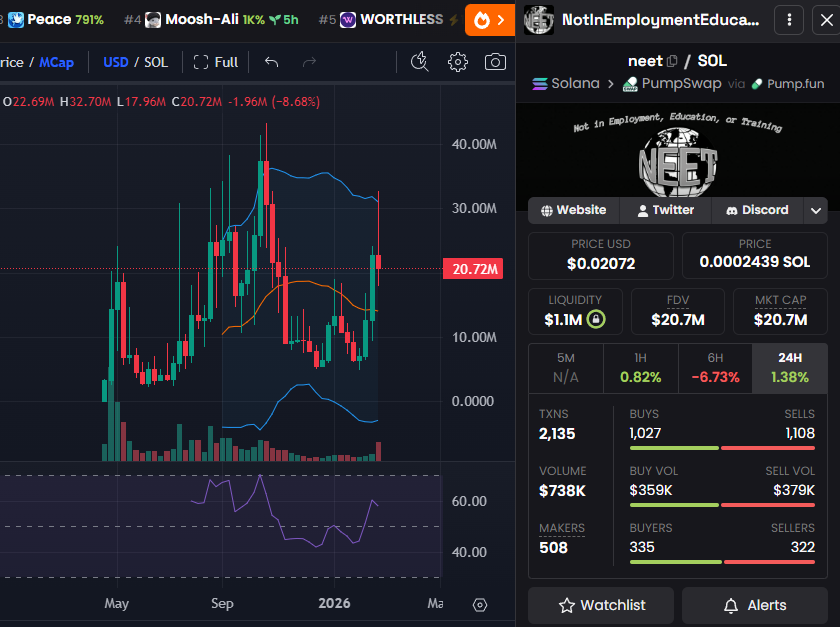The width and height of the screenshot is (840, 627).
Task: Open the indicators quick search icon
Action: (419, 62)
